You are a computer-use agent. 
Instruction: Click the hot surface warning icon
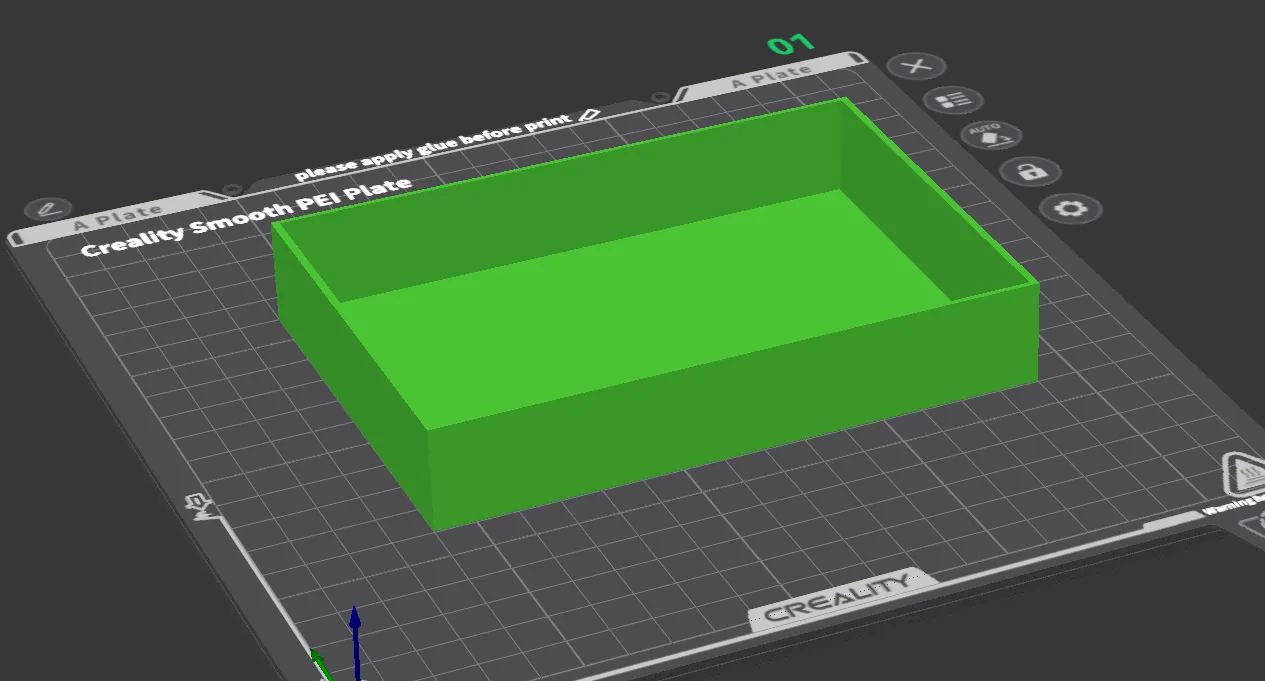tap(1243, 473)
